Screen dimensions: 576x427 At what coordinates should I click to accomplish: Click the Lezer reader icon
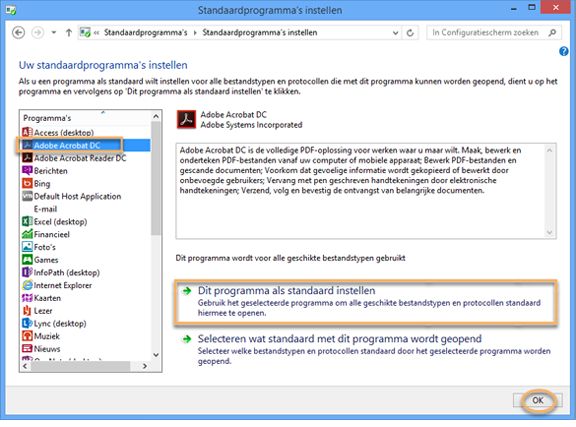coord(27,311)
